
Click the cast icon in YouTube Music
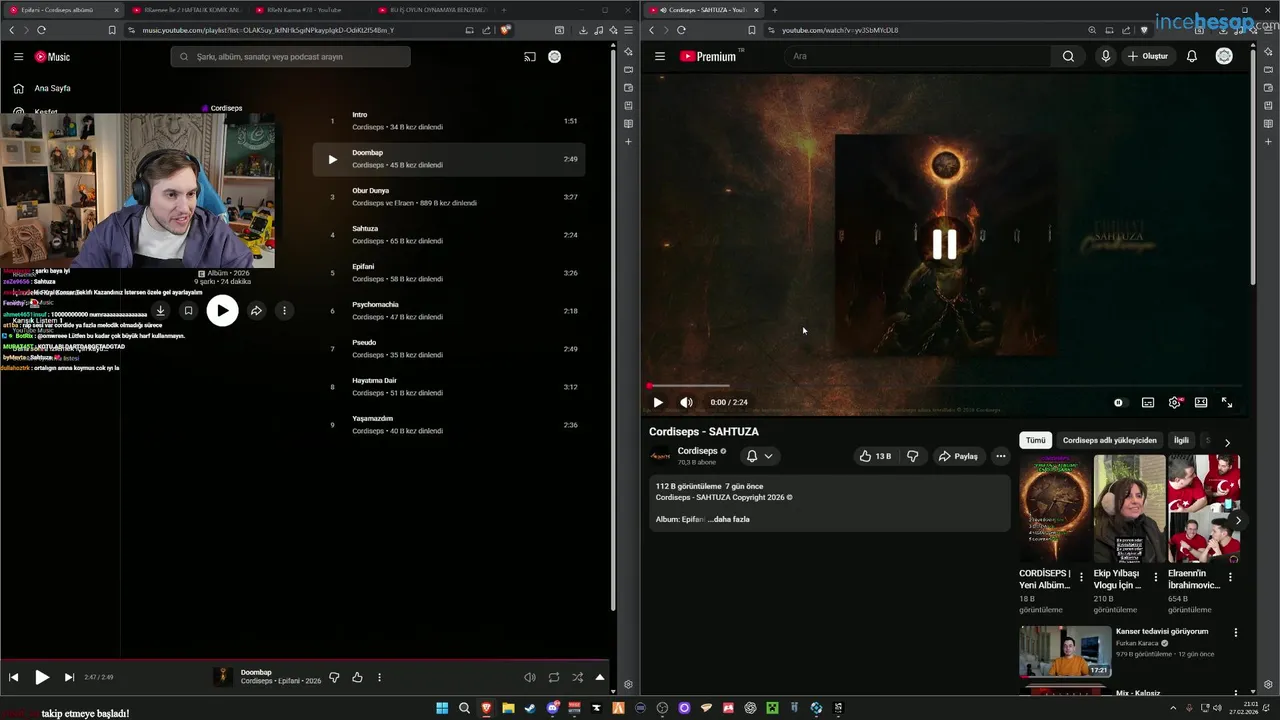[x=530, y=57]
